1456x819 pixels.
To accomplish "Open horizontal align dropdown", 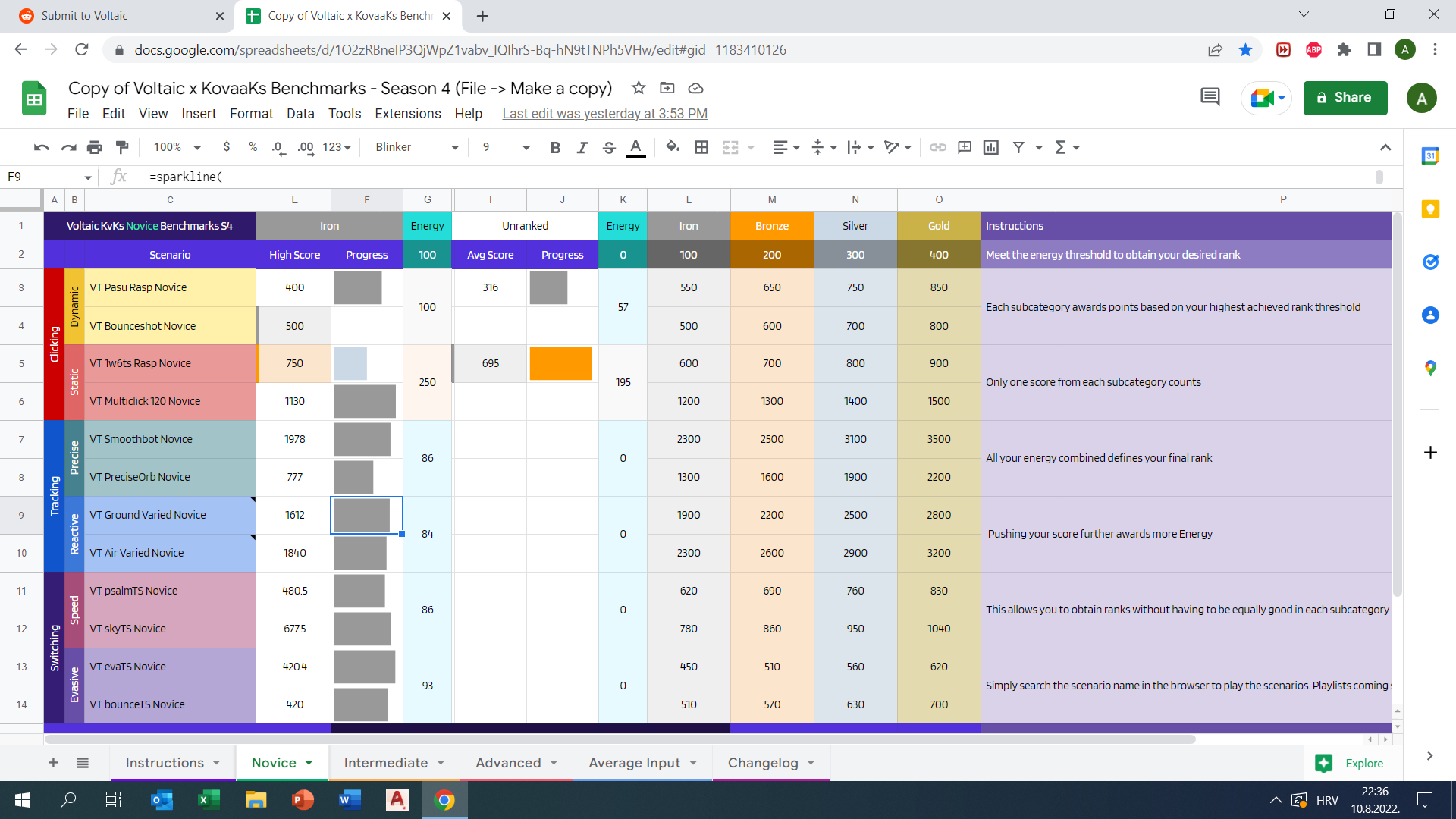I will click(786, 147).
